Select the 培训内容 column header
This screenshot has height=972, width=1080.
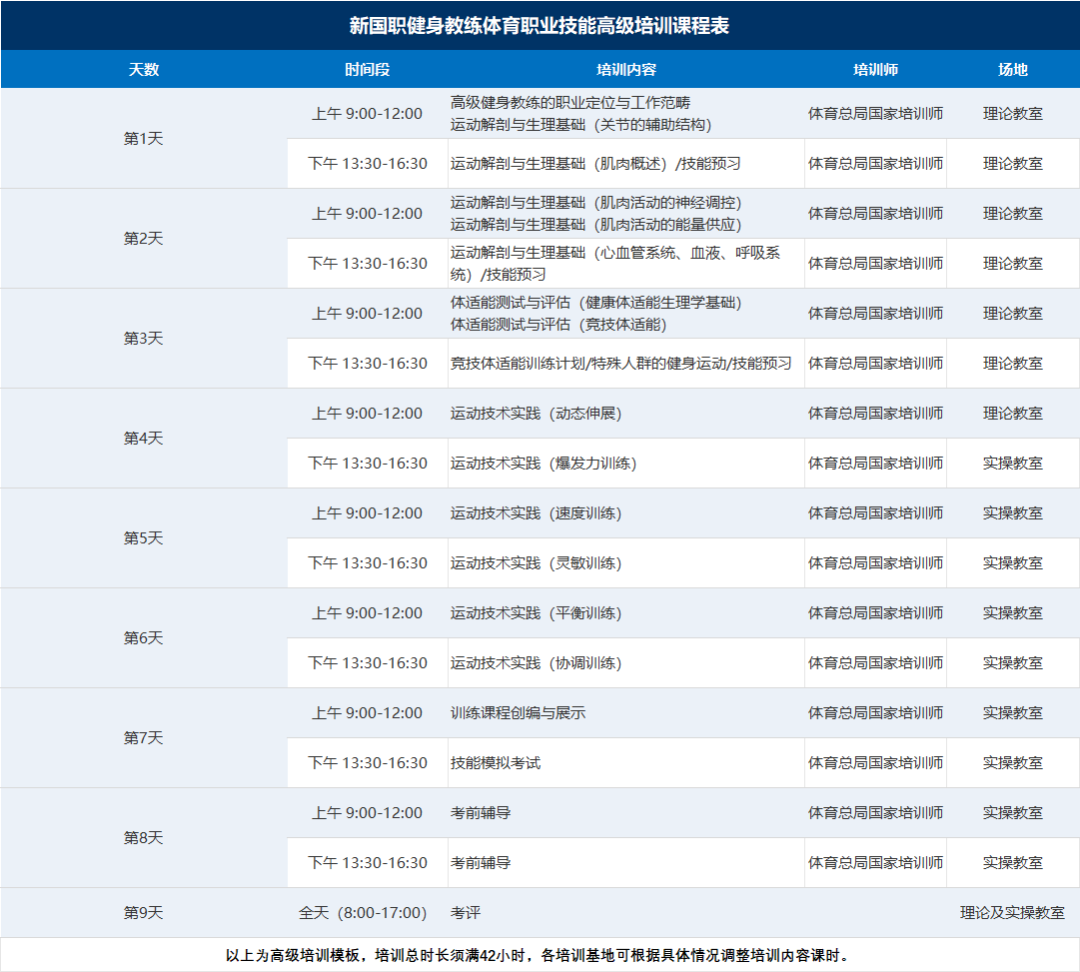[x=626, y=70]
